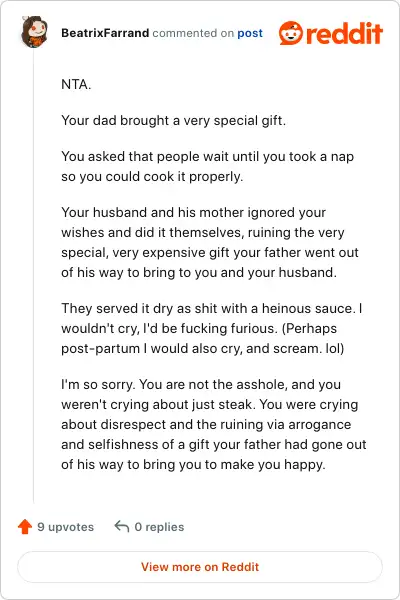The width and height of the screenshot is (400, 600).
Task: Click the gray 'commented on' text
Action: tap(193, 33)
